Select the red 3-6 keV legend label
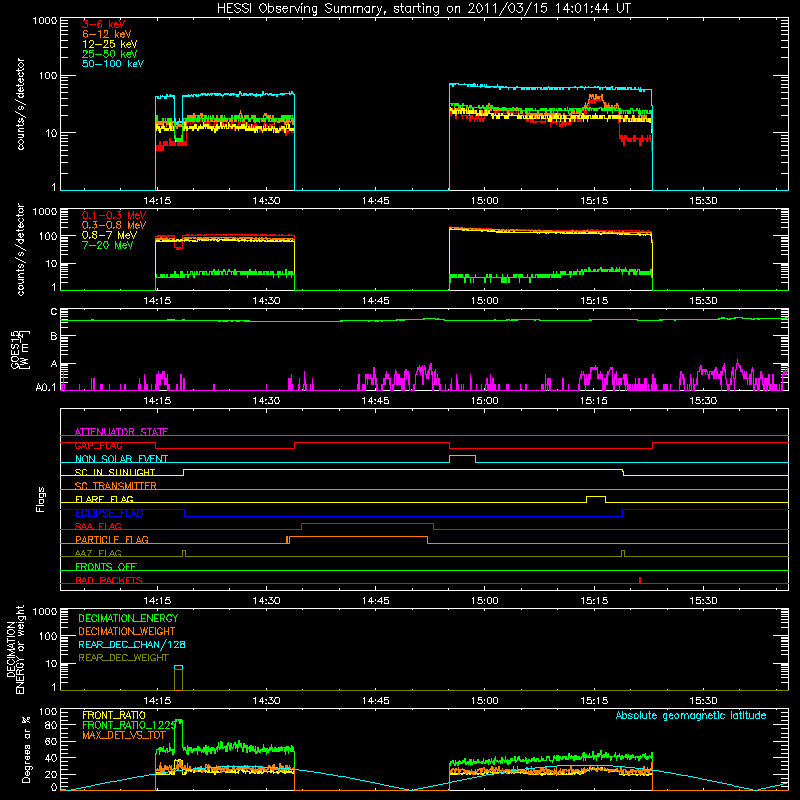The width and height of the screenshot is (800, 800). 104,24
